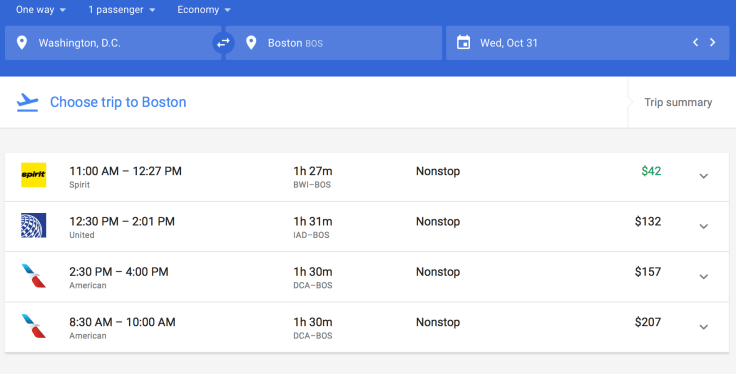The height and width of the screenshot is (374, 736).
Task: Open the 1 passenger dropdown
Action: pos(122,9)
